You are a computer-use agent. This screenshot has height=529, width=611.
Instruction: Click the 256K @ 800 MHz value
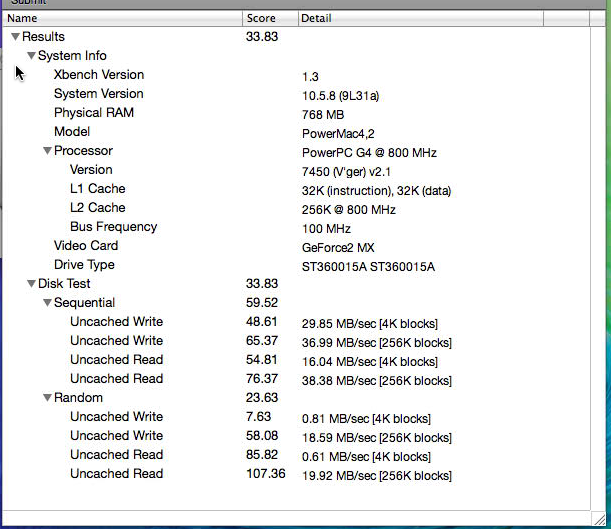click(349, 210)
